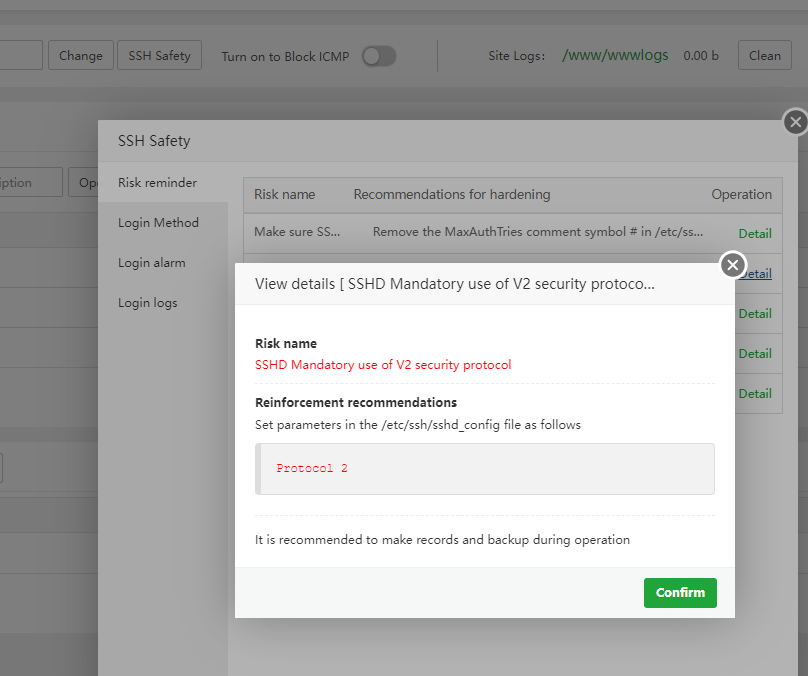Click the Recommendations for hardening column header
808x676 pixels.
[452, 194]
